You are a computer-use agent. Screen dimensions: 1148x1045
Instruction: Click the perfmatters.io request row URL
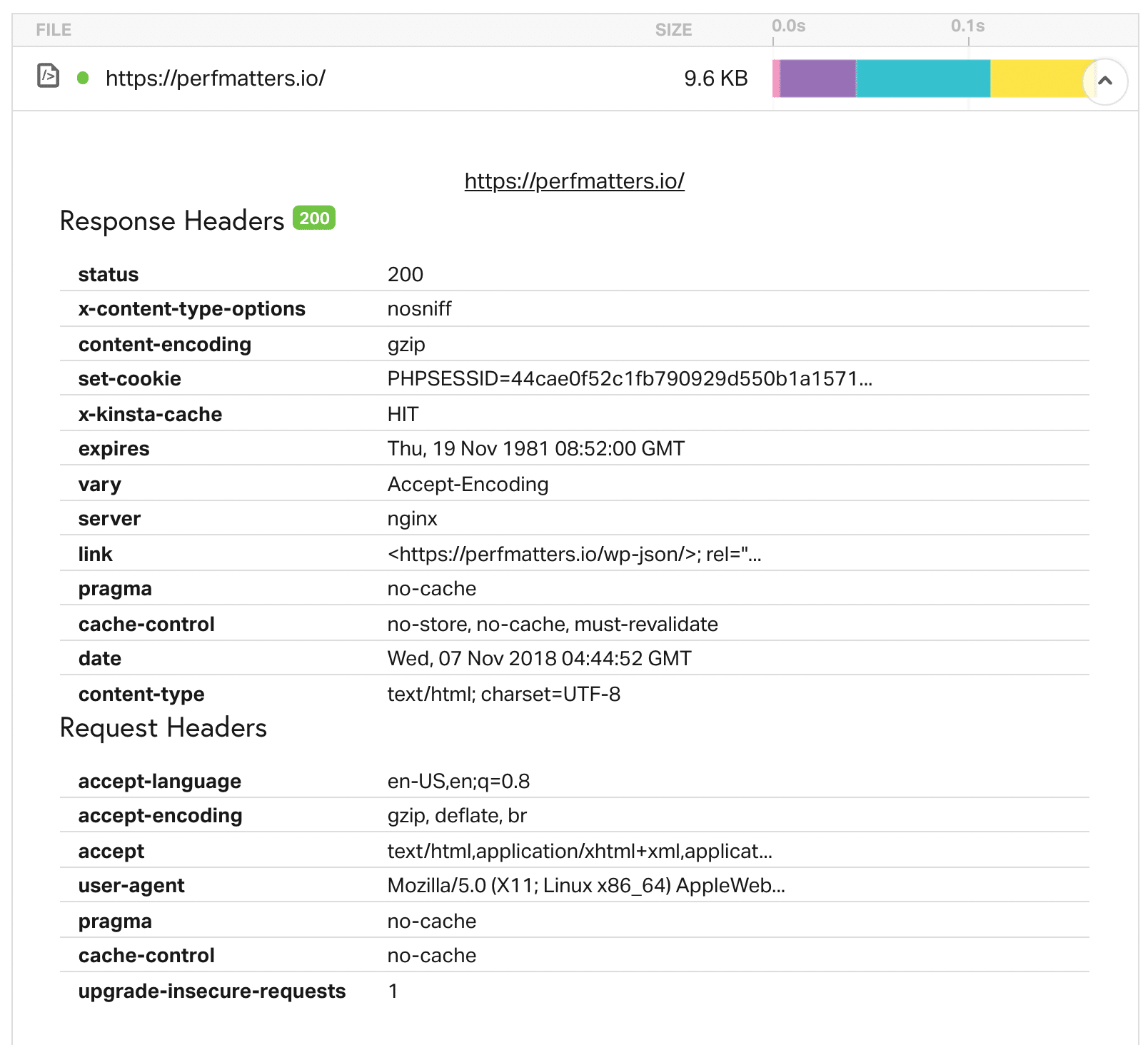click(214, 79)
